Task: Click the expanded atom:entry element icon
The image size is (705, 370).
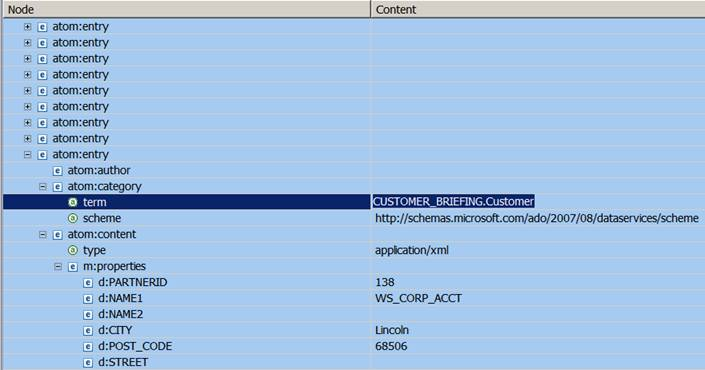Action: click(x=42, y=155)
